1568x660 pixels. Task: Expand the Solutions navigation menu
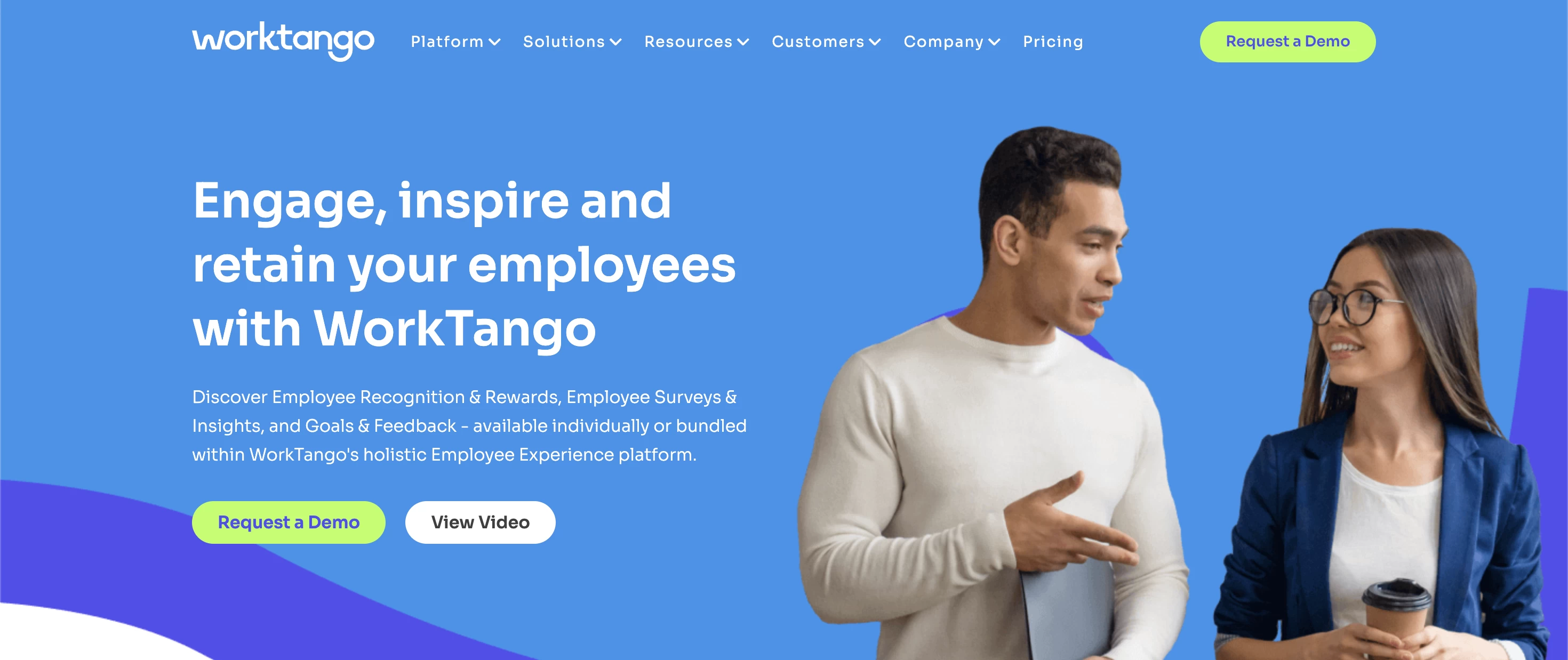tap(571, 41)
